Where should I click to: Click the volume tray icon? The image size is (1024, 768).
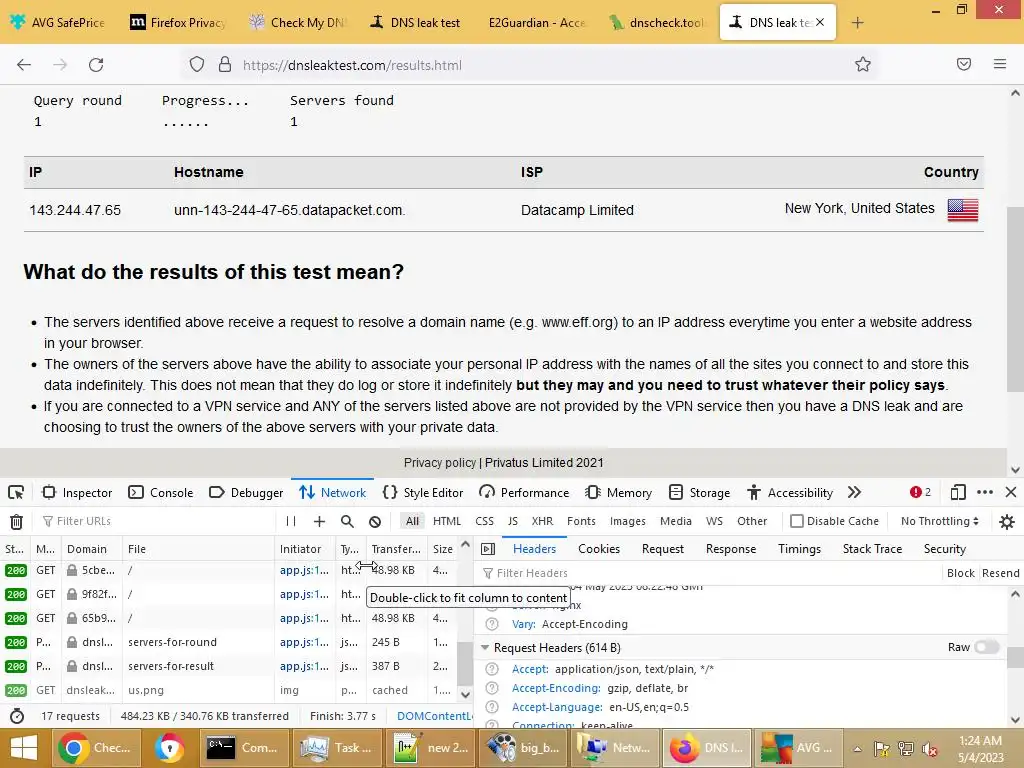click(929, 749)
